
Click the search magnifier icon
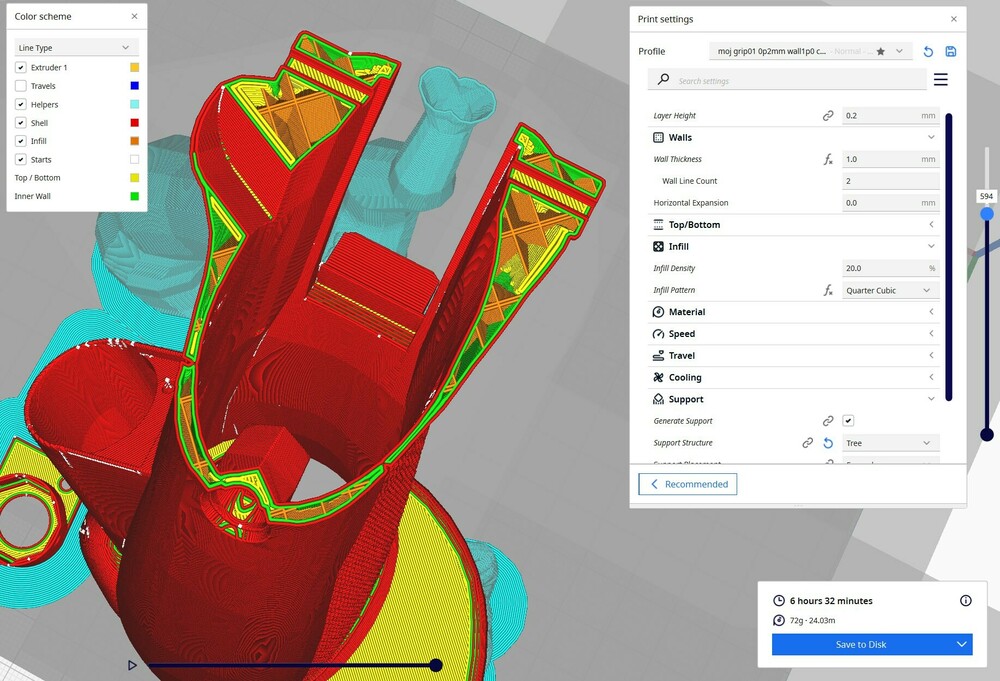click(x=663, y=79)
